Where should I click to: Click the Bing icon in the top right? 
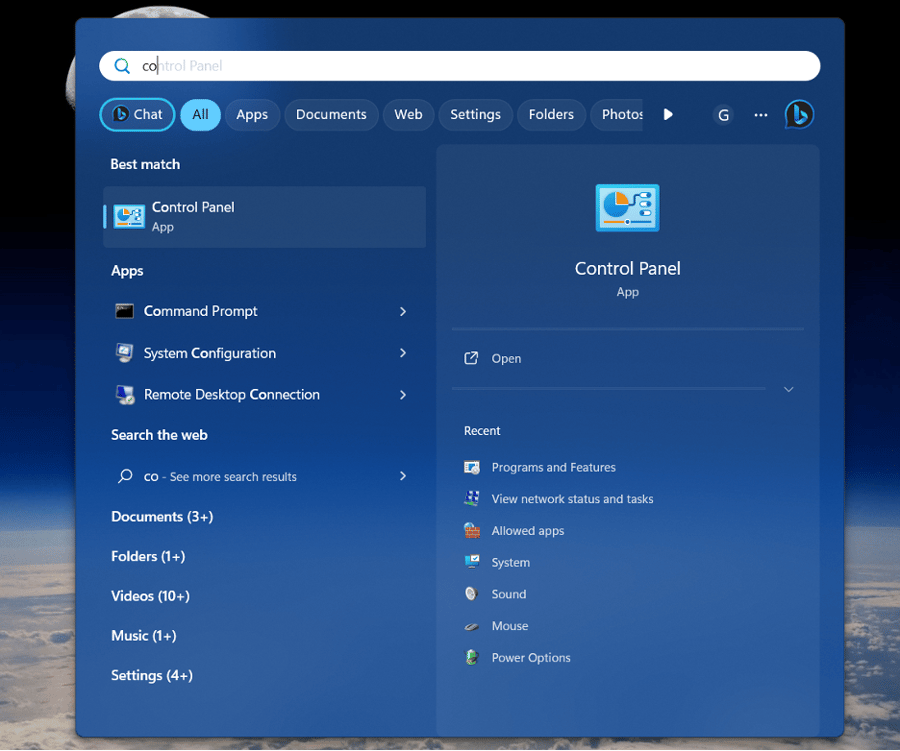coord(799,114)
